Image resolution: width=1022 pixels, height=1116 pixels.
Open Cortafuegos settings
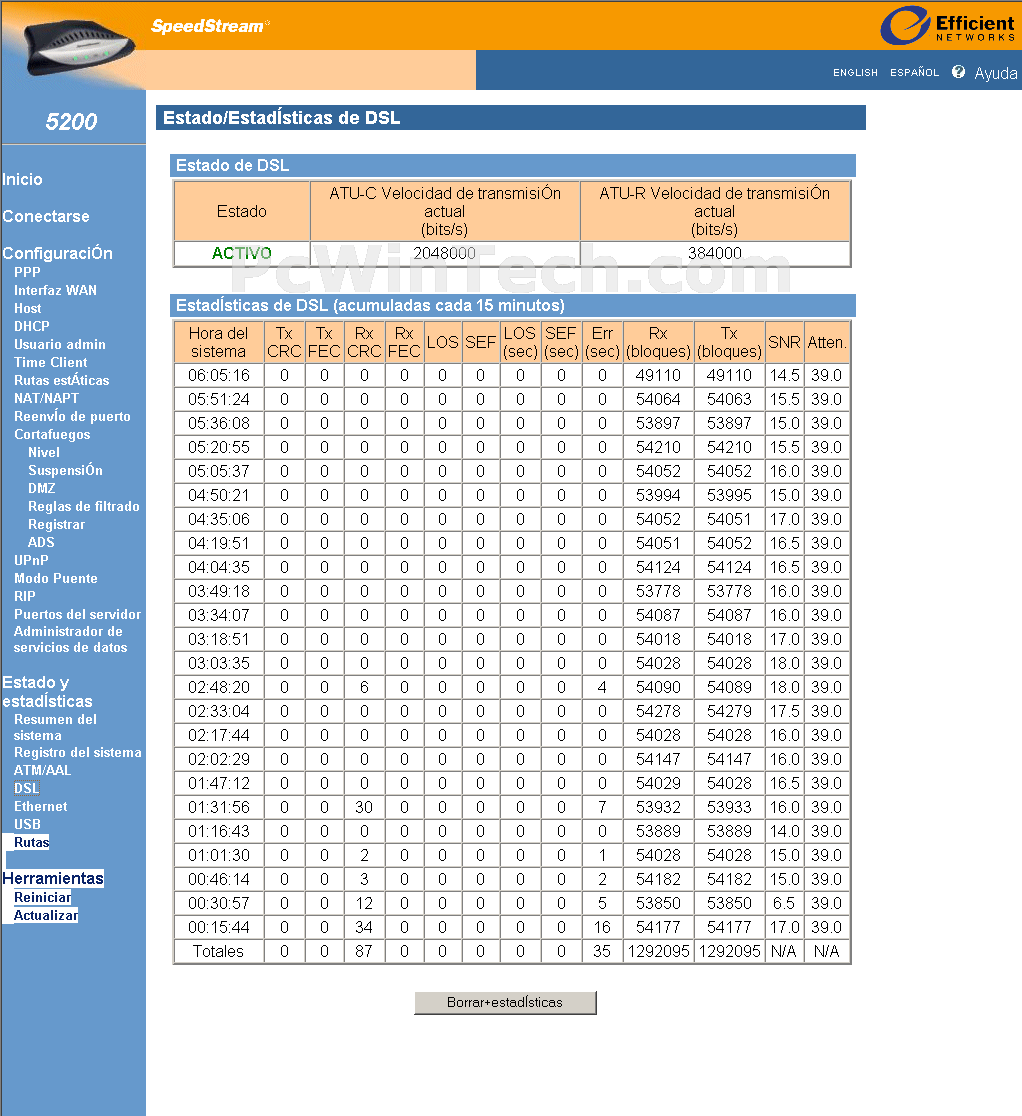point(52,434)
